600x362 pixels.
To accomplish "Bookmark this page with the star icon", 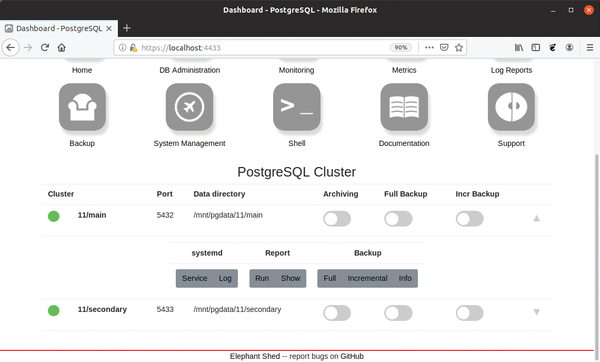I will pyautogui.click(x=459, y=47).
